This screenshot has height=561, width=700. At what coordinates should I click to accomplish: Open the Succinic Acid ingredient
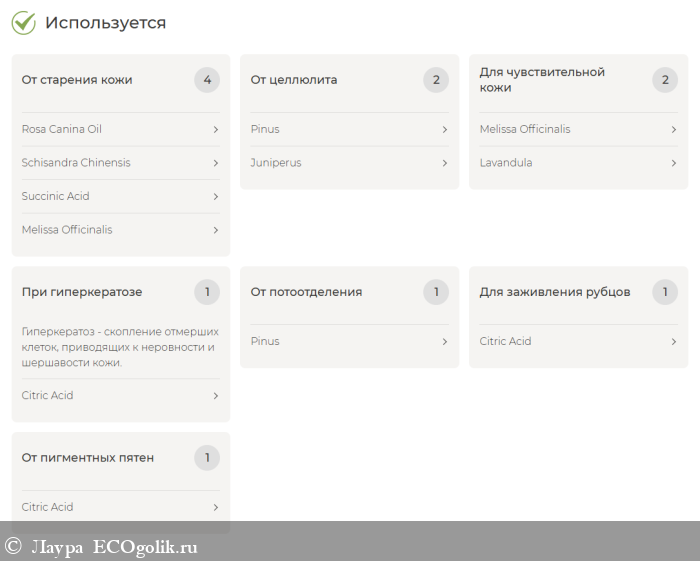(x=57, y=196)
